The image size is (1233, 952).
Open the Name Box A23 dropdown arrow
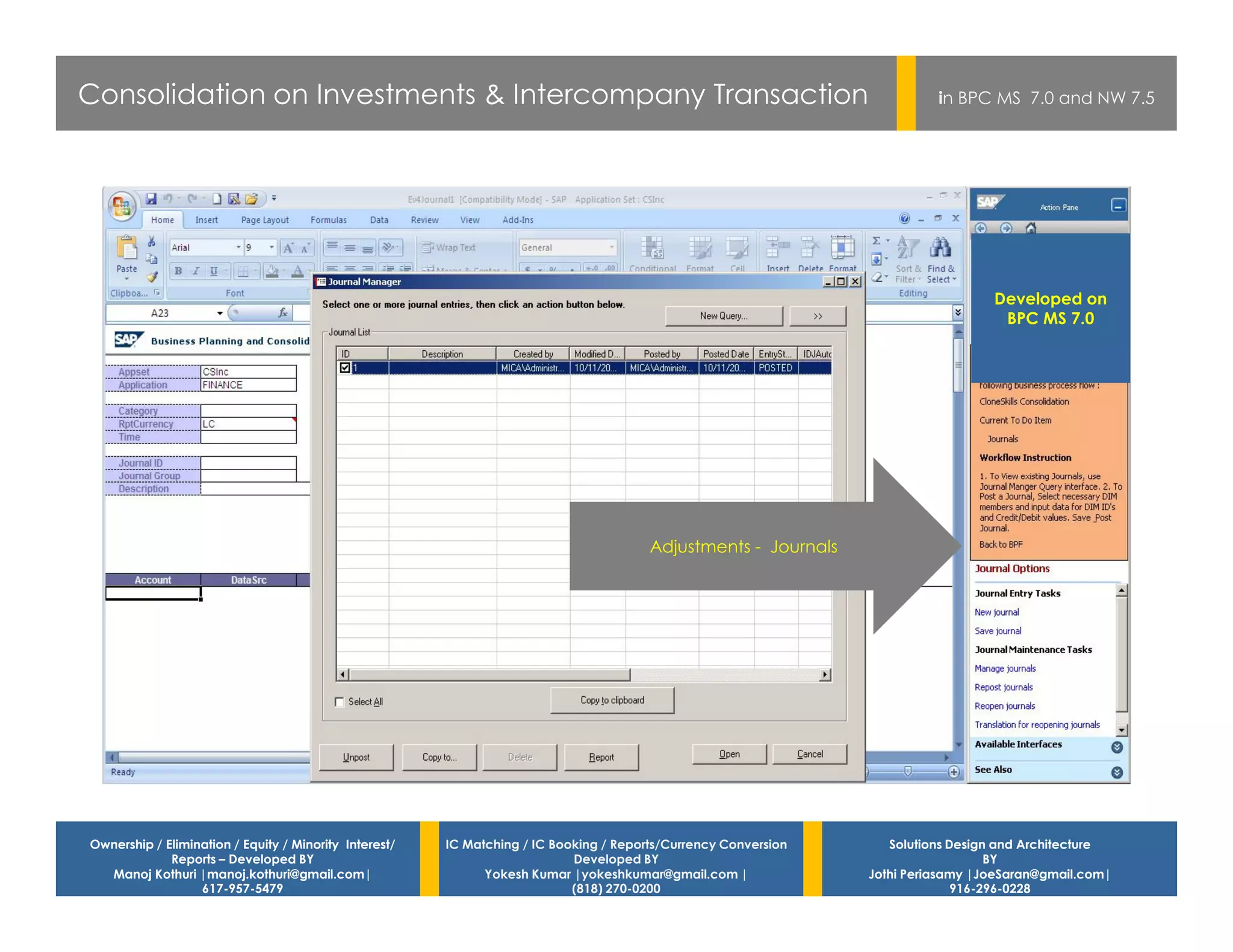220,313
